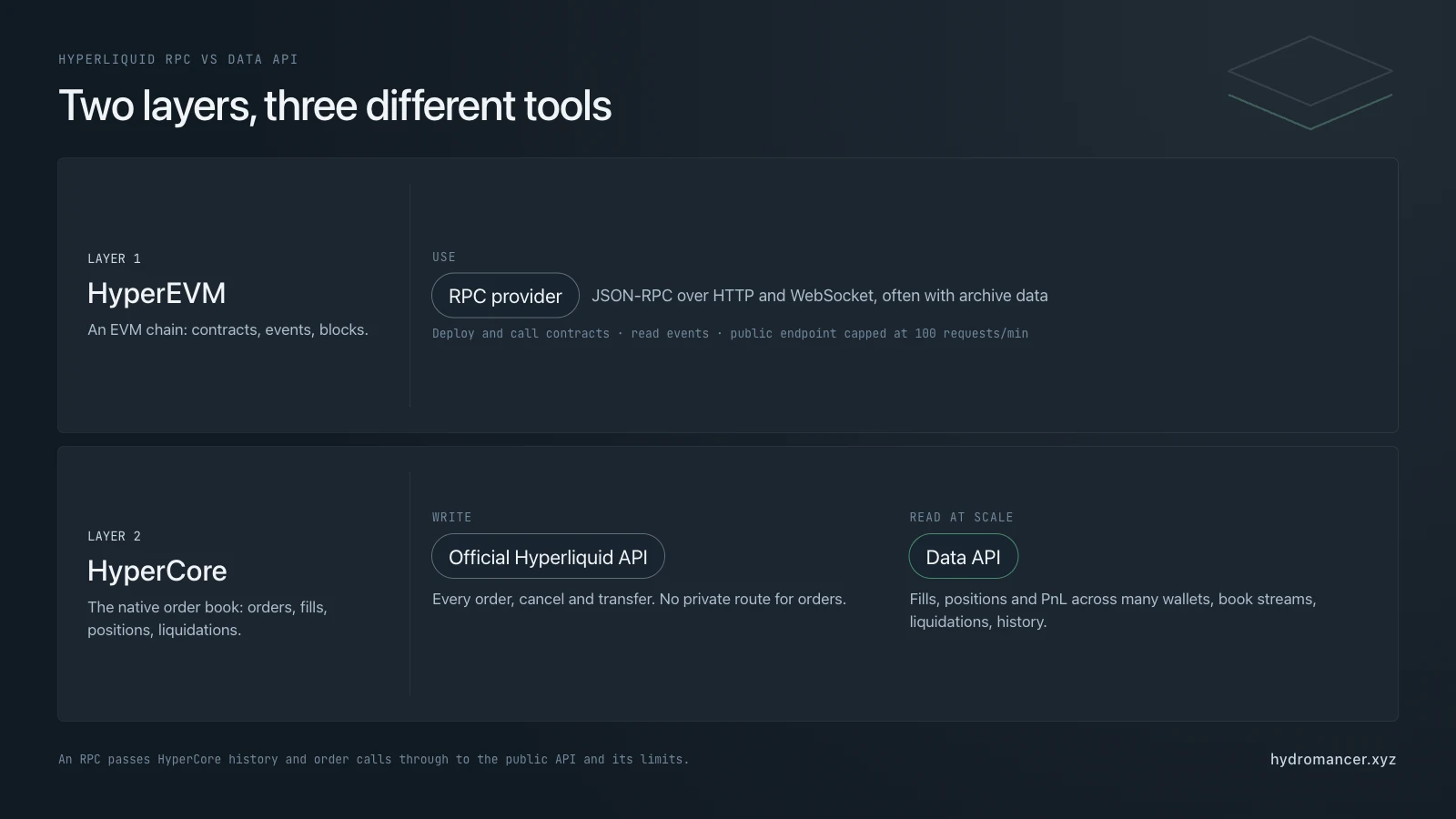Click the stacked layers icon
Screen dimensions: 1456x819
1310,83
